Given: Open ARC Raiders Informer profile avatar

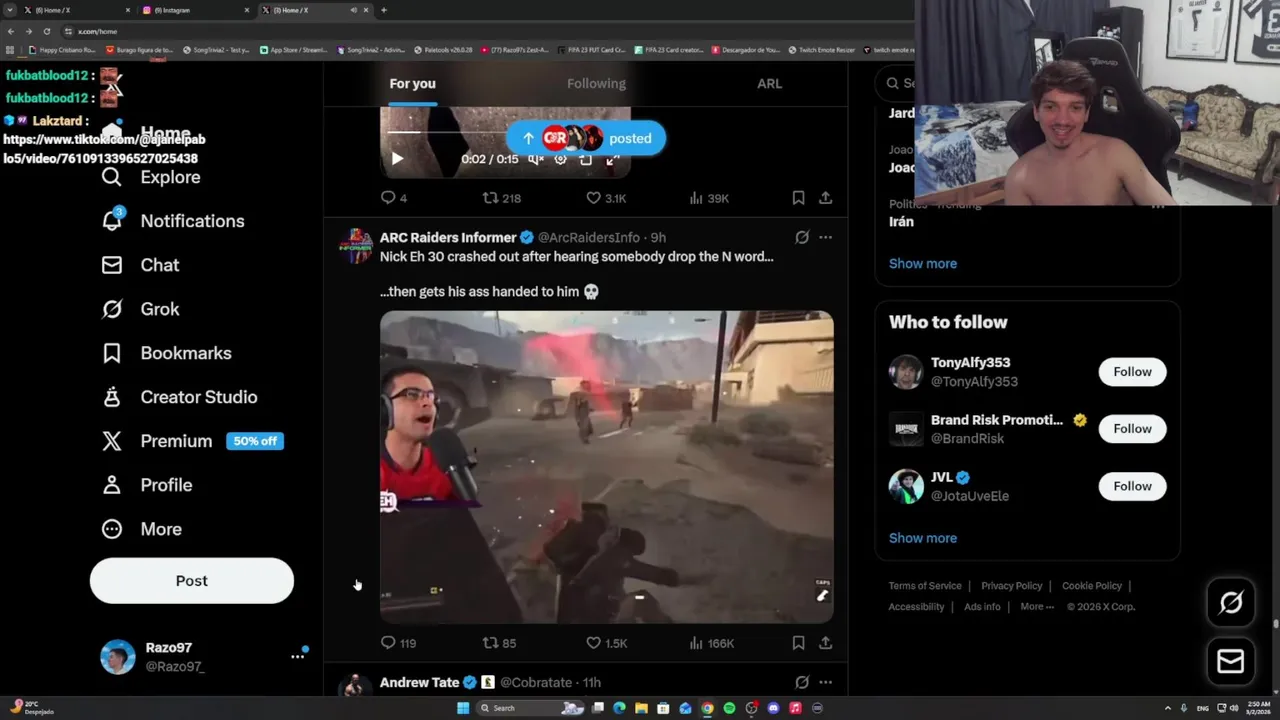Looking at the screenshot, I should click(355, 245).
